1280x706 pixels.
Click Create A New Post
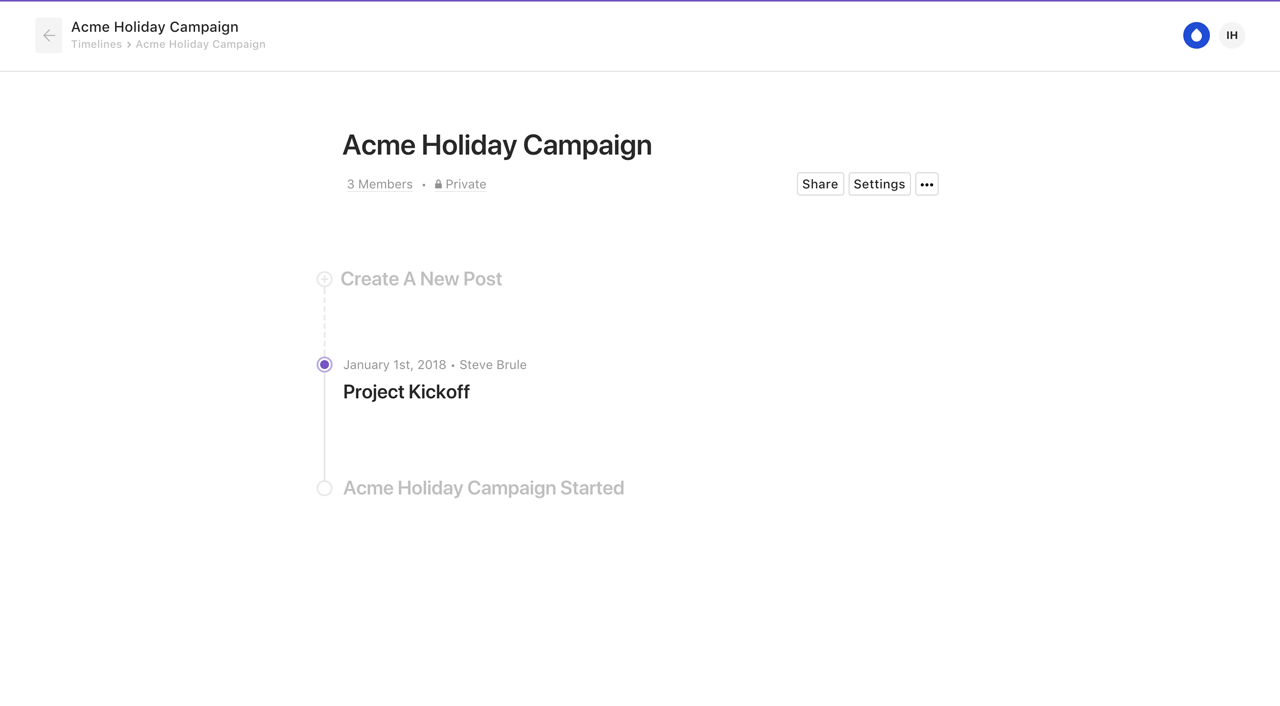pyautogui.click(x=421, y=279)
